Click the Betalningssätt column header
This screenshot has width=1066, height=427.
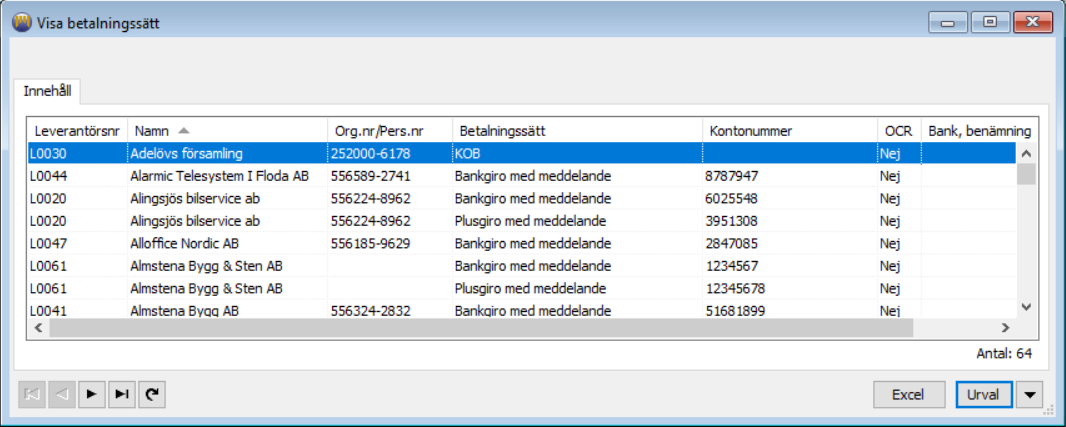click(578, 130)
